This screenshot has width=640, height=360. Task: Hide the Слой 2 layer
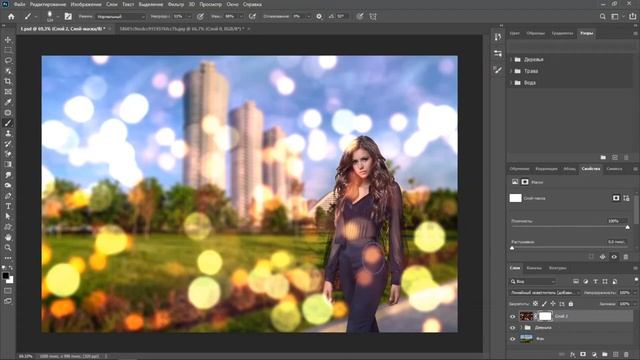[513, 316]
